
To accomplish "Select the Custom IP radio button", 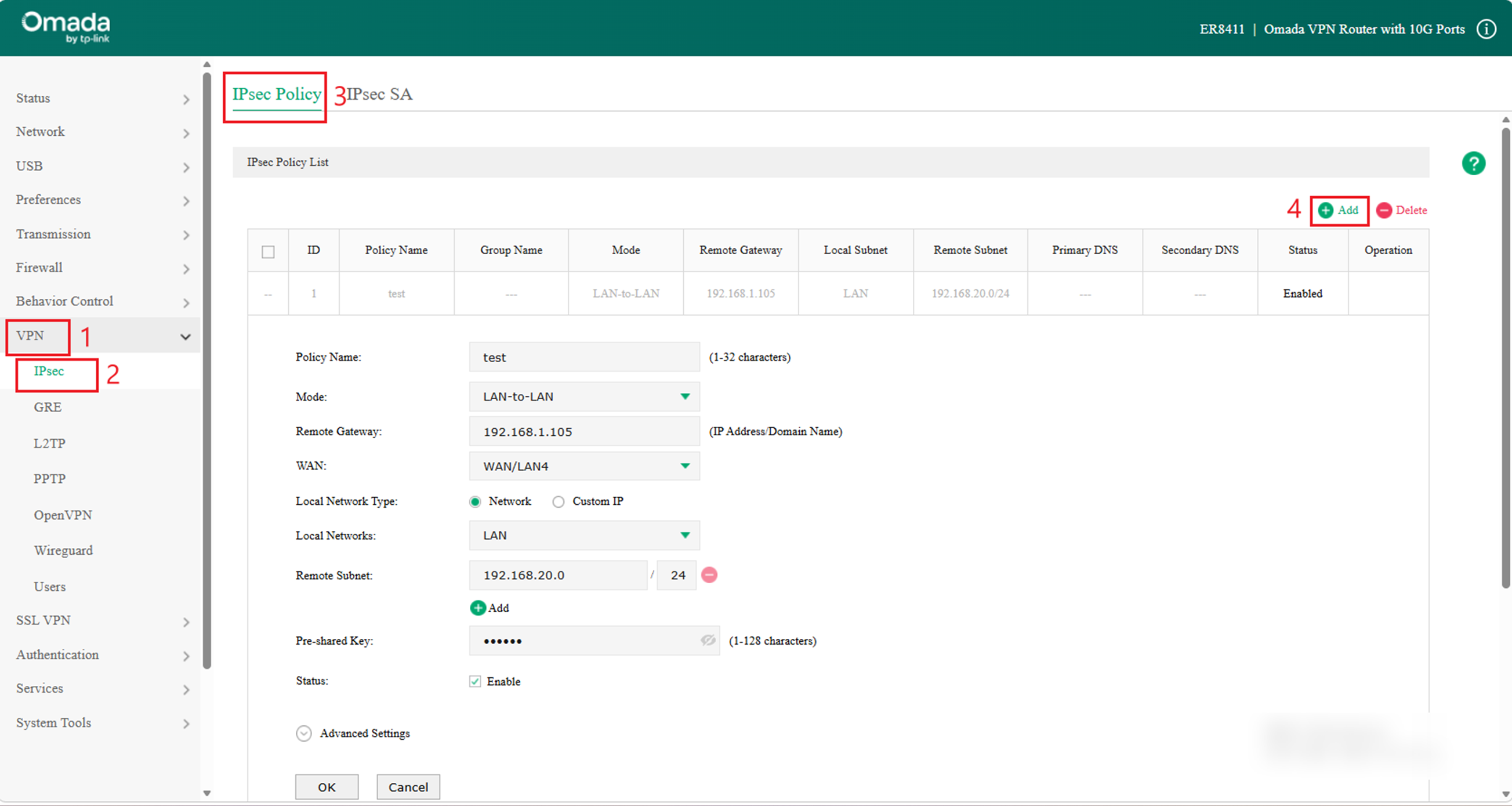I will [558, 501].
